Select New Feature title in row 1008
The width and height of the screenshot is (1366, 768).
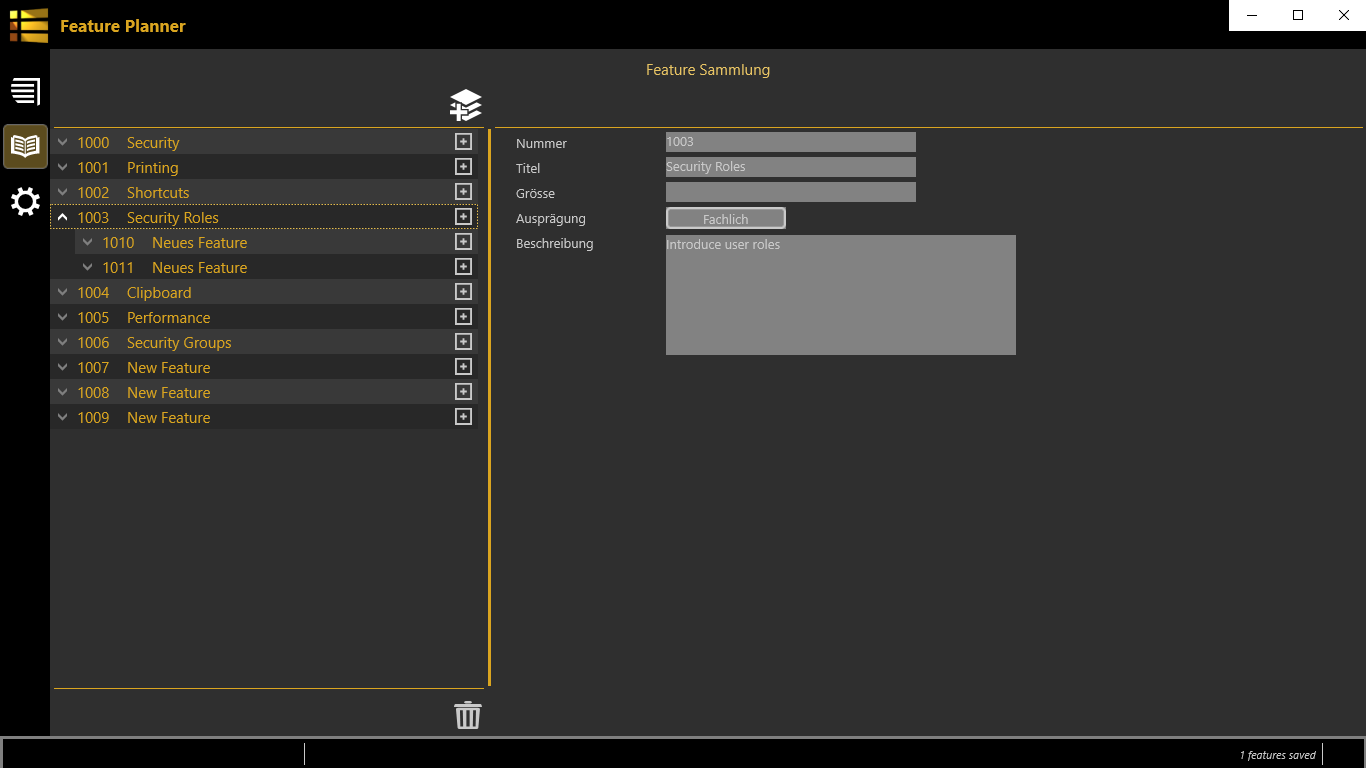[x=169, y=393]
